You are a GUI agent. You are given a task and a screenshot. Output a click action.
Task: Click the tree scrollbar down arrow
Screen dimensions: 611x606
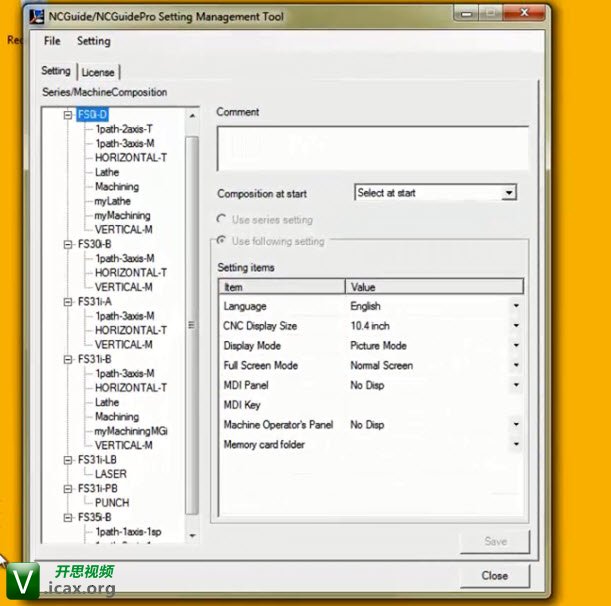(192, 536)
